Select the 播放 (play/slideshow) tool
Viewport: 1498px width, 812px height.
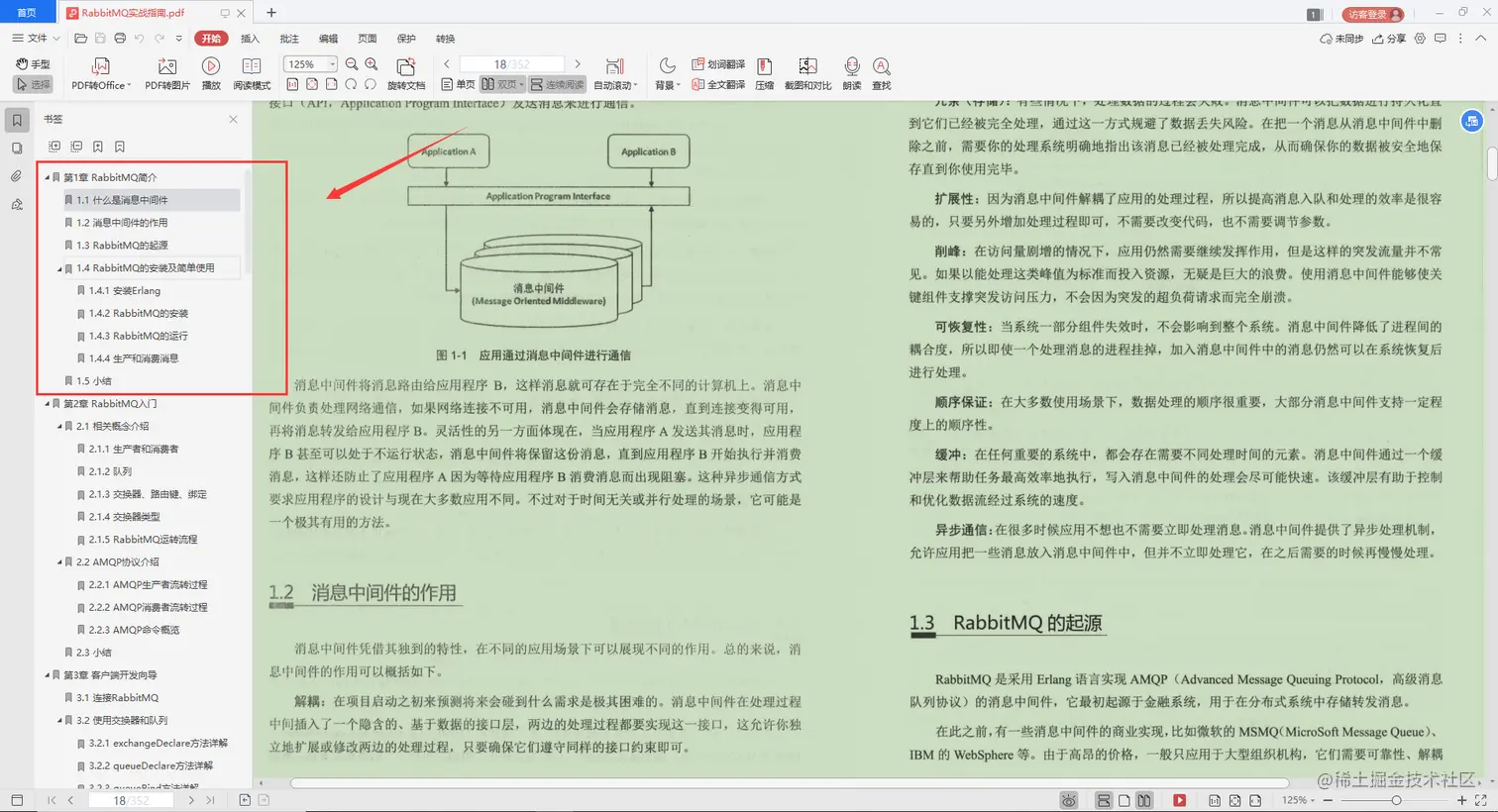click(211, 71)
